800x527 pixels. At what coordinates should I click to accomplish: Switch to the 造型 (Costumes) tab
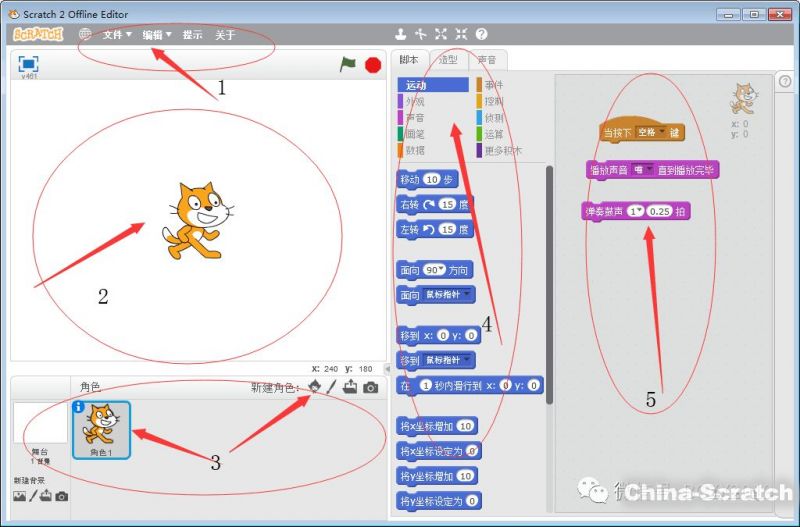(448, 60)
